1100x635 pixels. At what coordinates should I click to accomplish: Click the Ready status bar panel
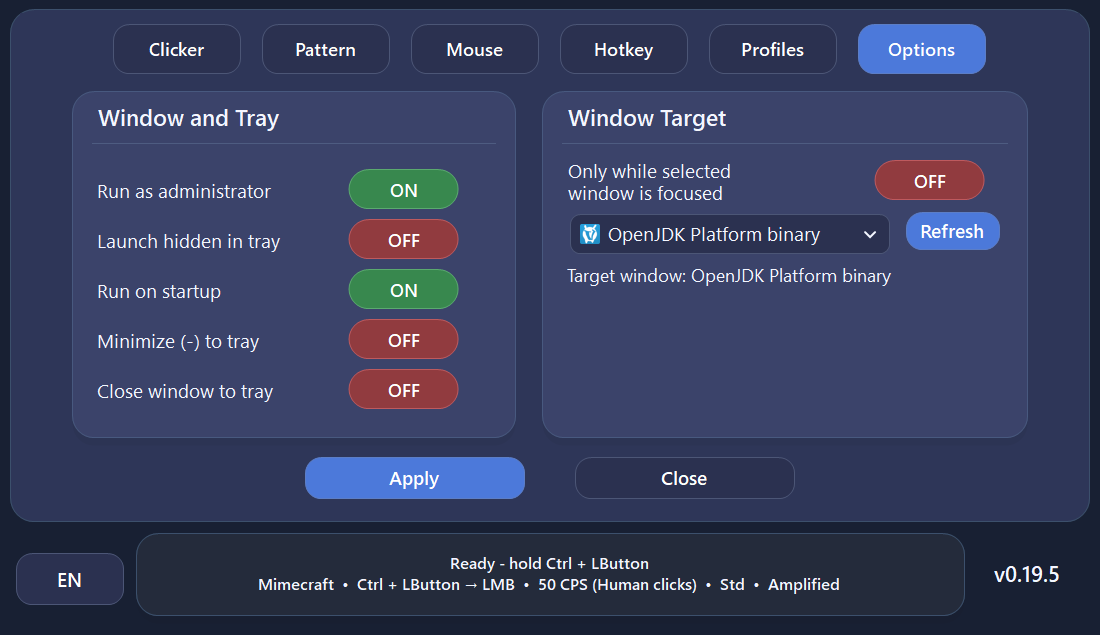click(x=550, y=574)
